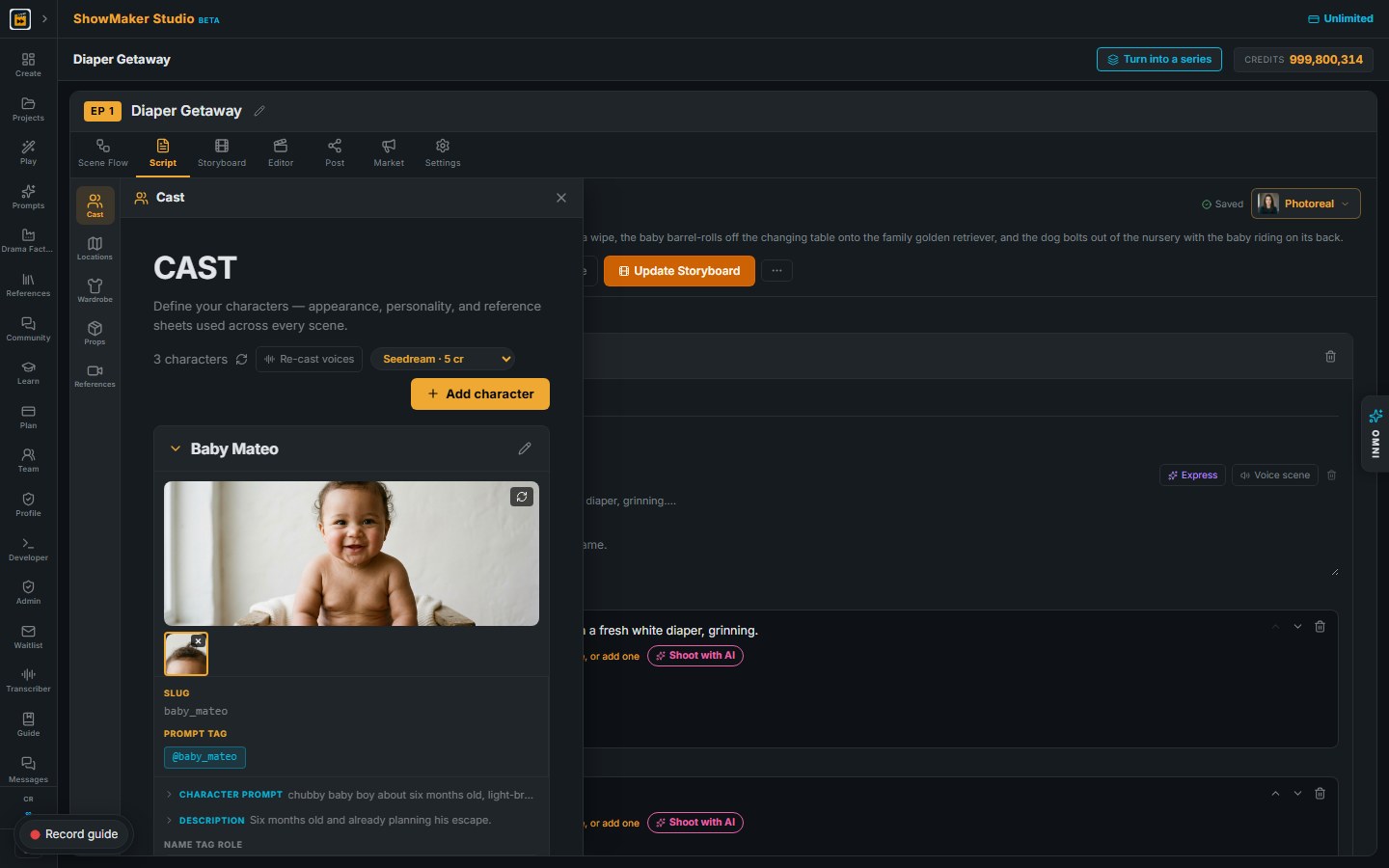Viewport: 1389px width, 868px height.
Task: Switch to the Storyboard tab
Action: pos(222,153)
